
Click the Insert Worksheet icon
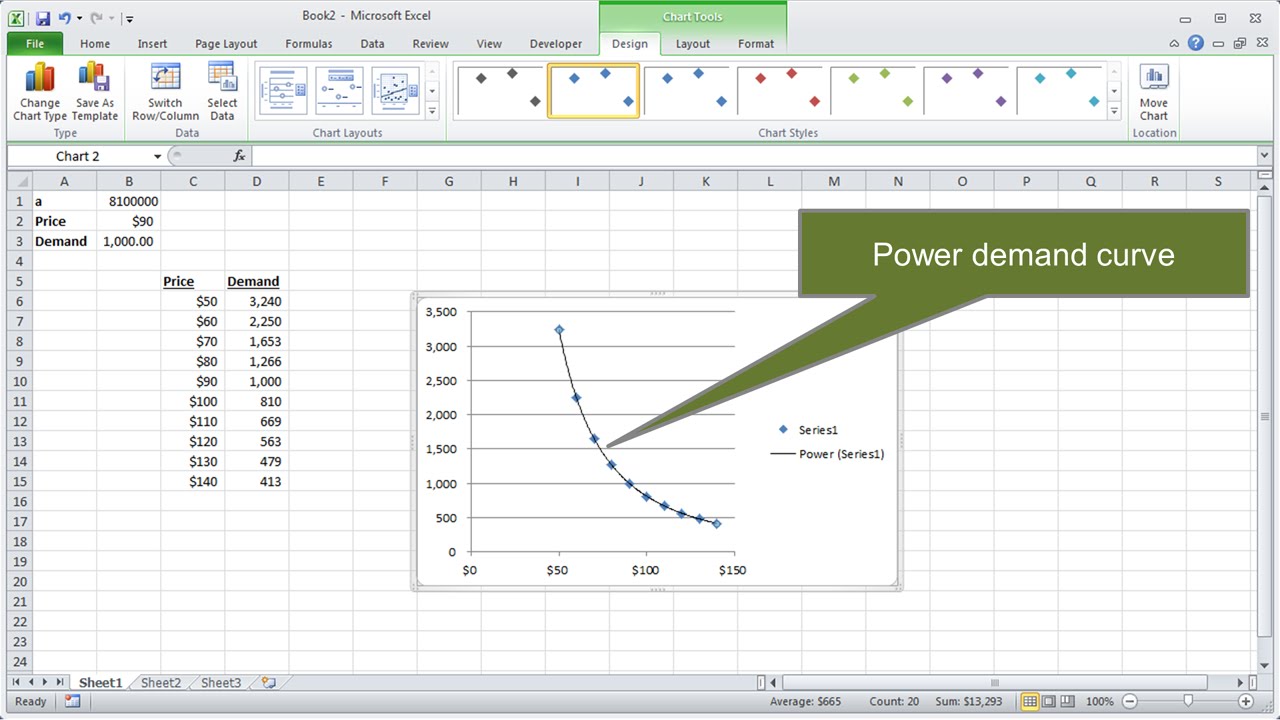(268, 683)
